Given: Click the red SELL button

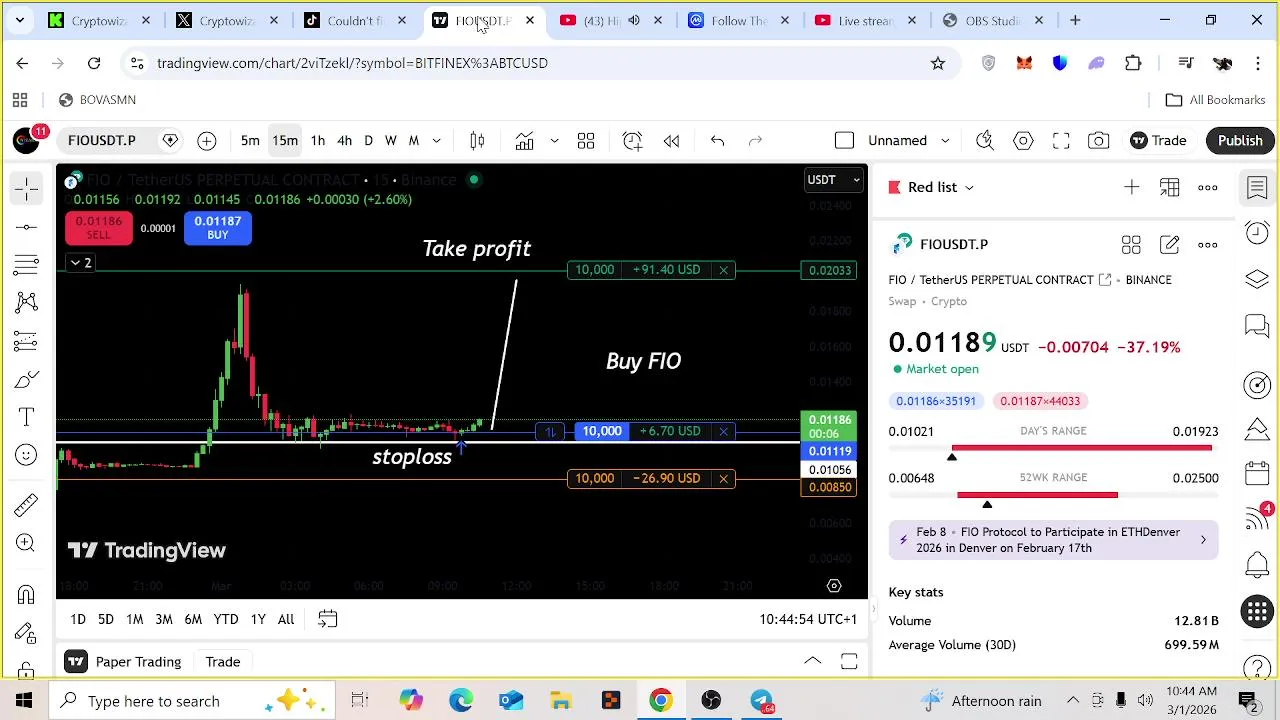Looking at the screenshot, I should pos(98,228).
